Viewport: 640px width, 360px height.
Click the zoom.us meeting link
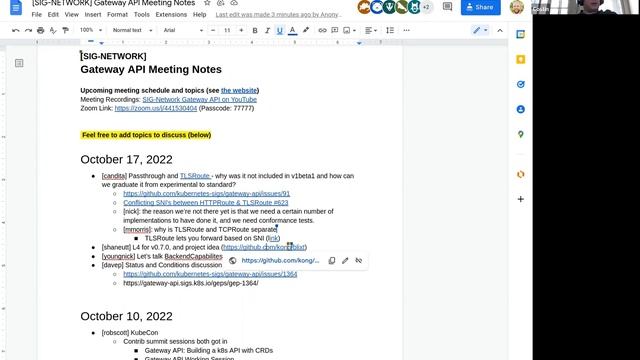coord(156,108)
